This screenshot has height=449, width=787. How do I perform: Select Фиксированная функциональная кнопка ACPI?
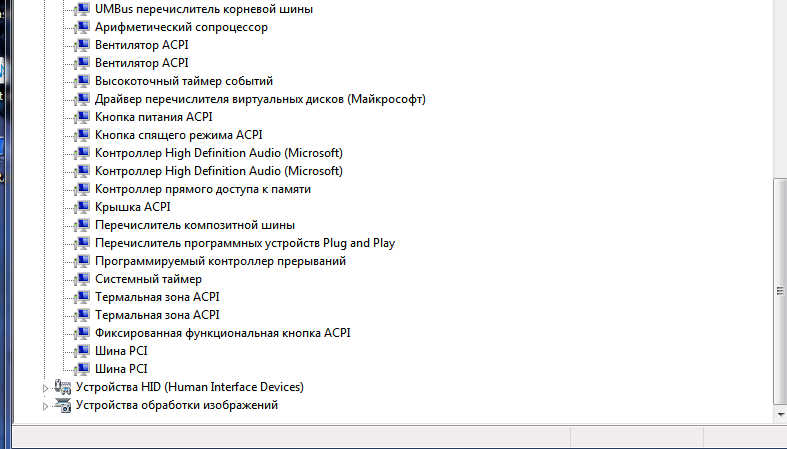point(222,333)
